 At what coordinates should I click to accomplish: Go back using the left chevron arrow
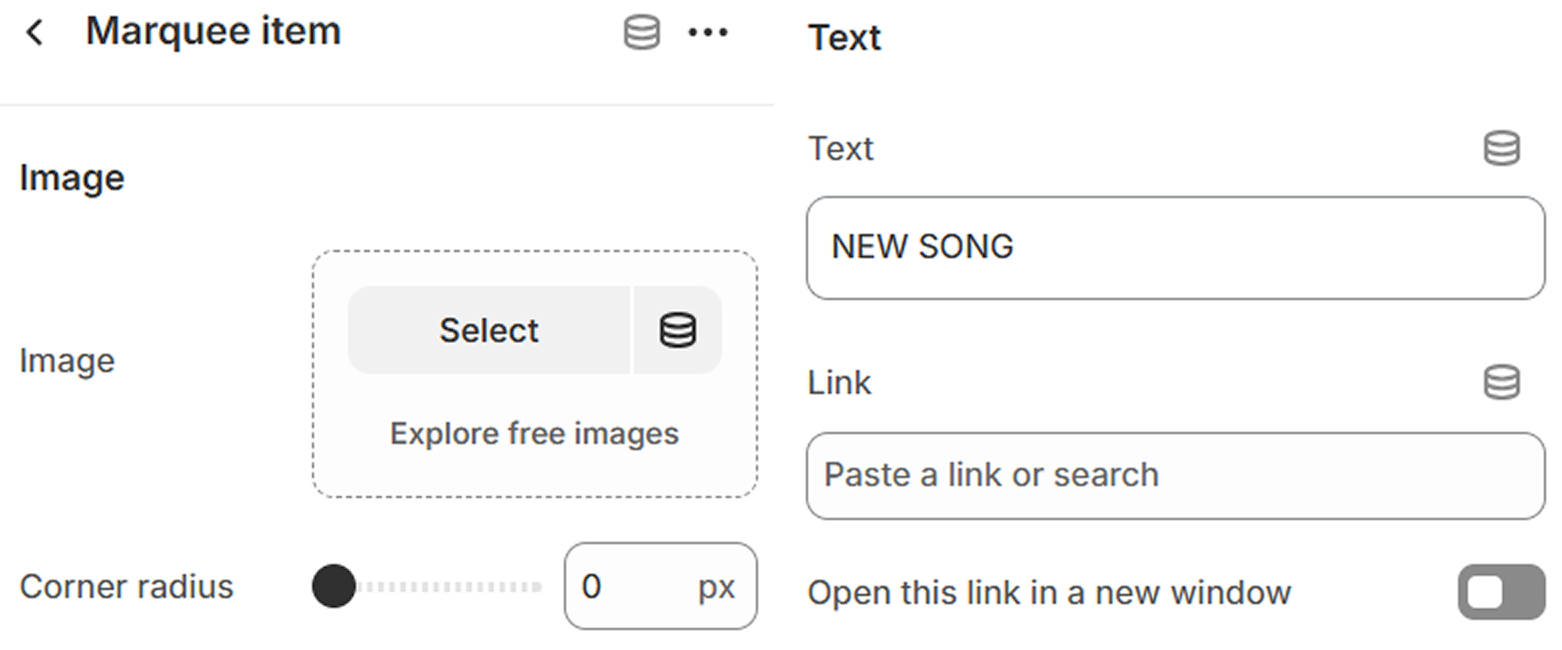pyautogui.click(x=35, y=32)
